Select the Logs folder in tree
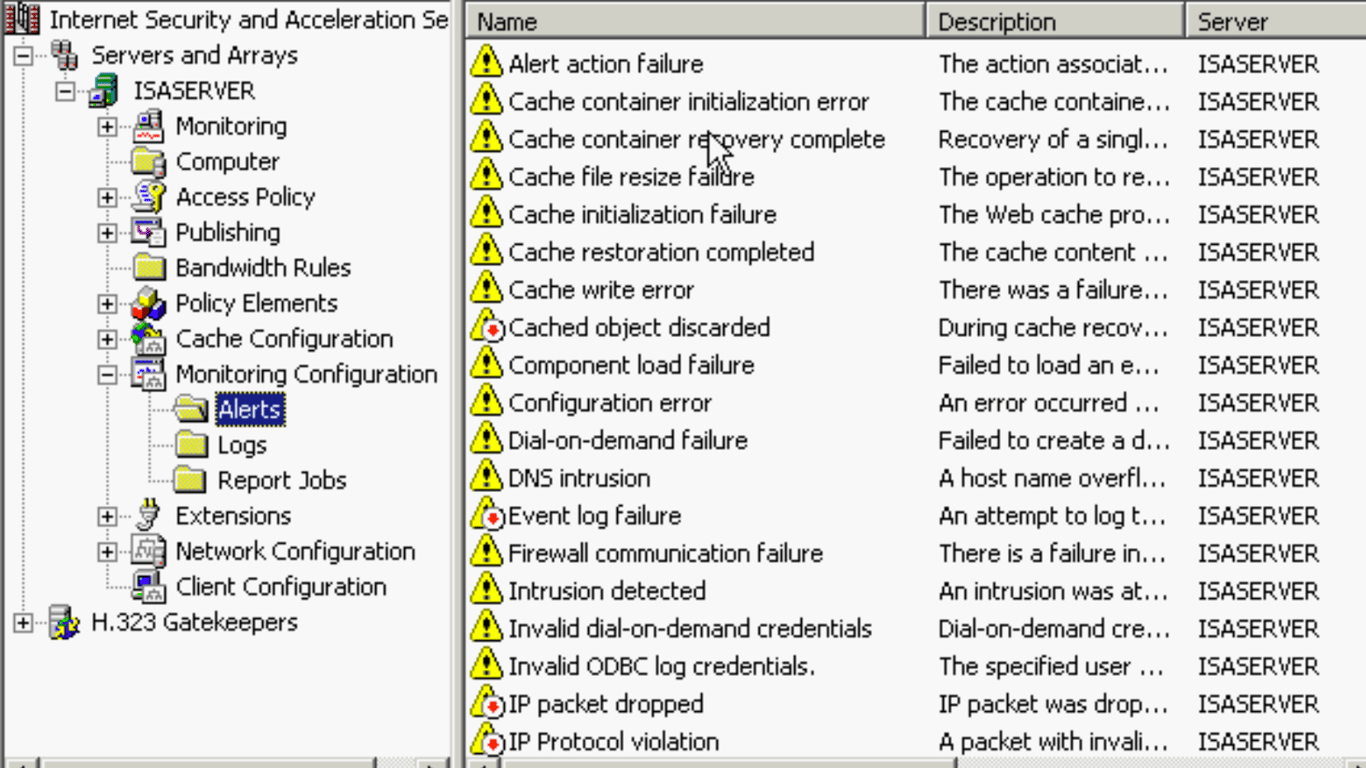Screen dimensions: 1366x768 [242, 445]
